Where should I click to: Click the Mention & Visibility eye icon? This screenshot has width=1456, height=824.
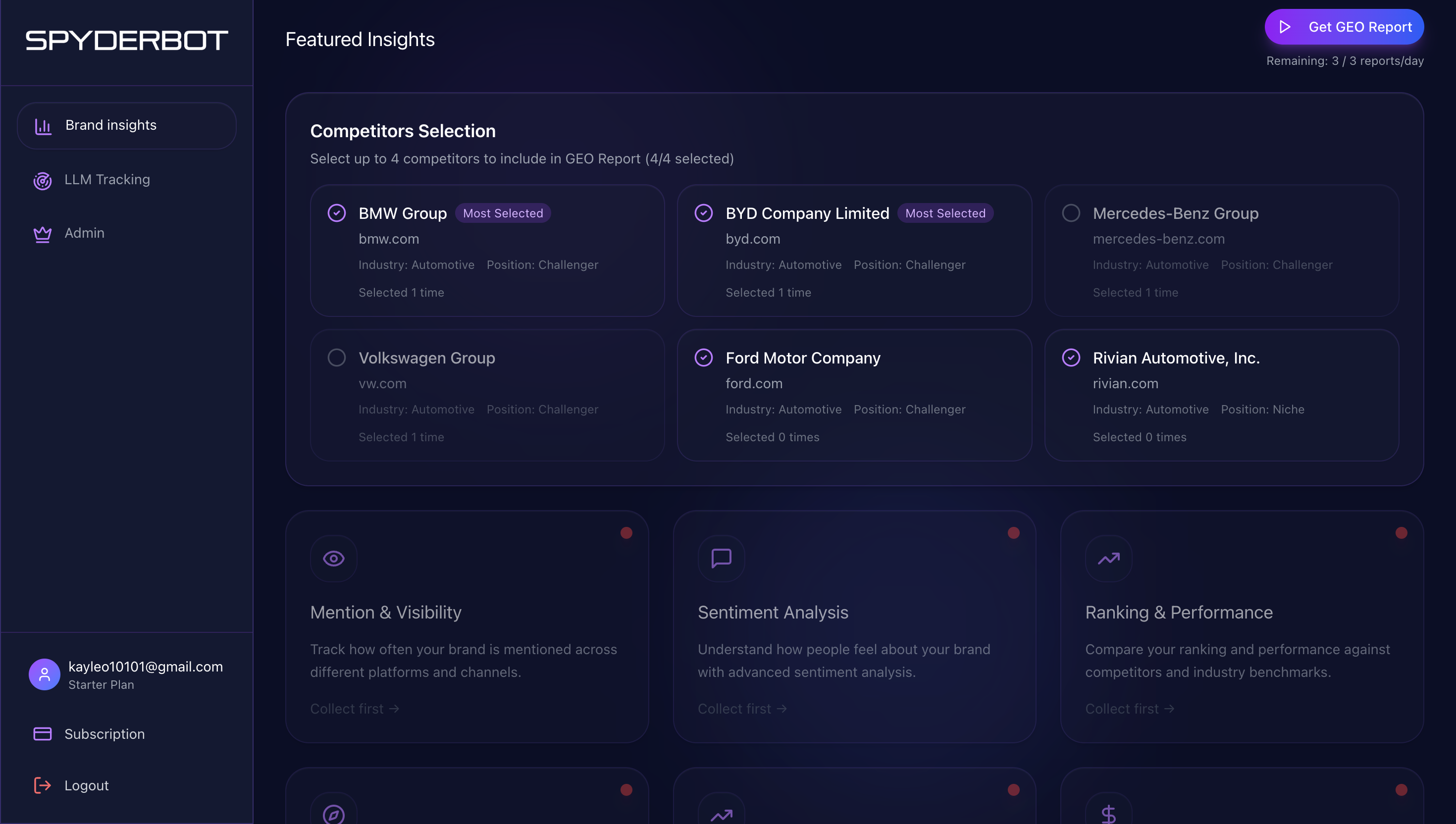click(x=333, y=559)
